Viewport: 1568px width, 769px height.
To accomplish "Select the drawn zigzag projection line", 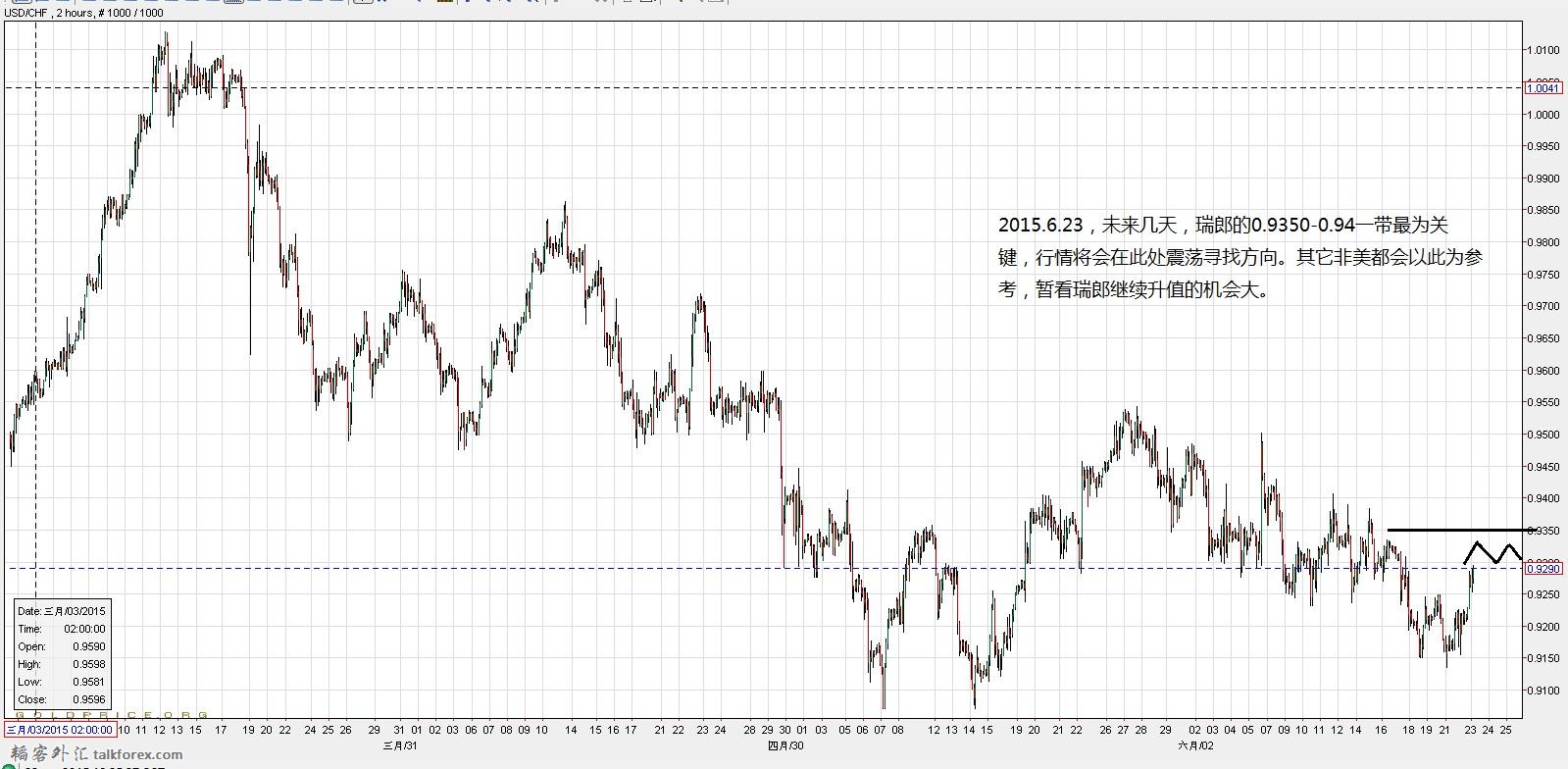I will point(1492,552).
